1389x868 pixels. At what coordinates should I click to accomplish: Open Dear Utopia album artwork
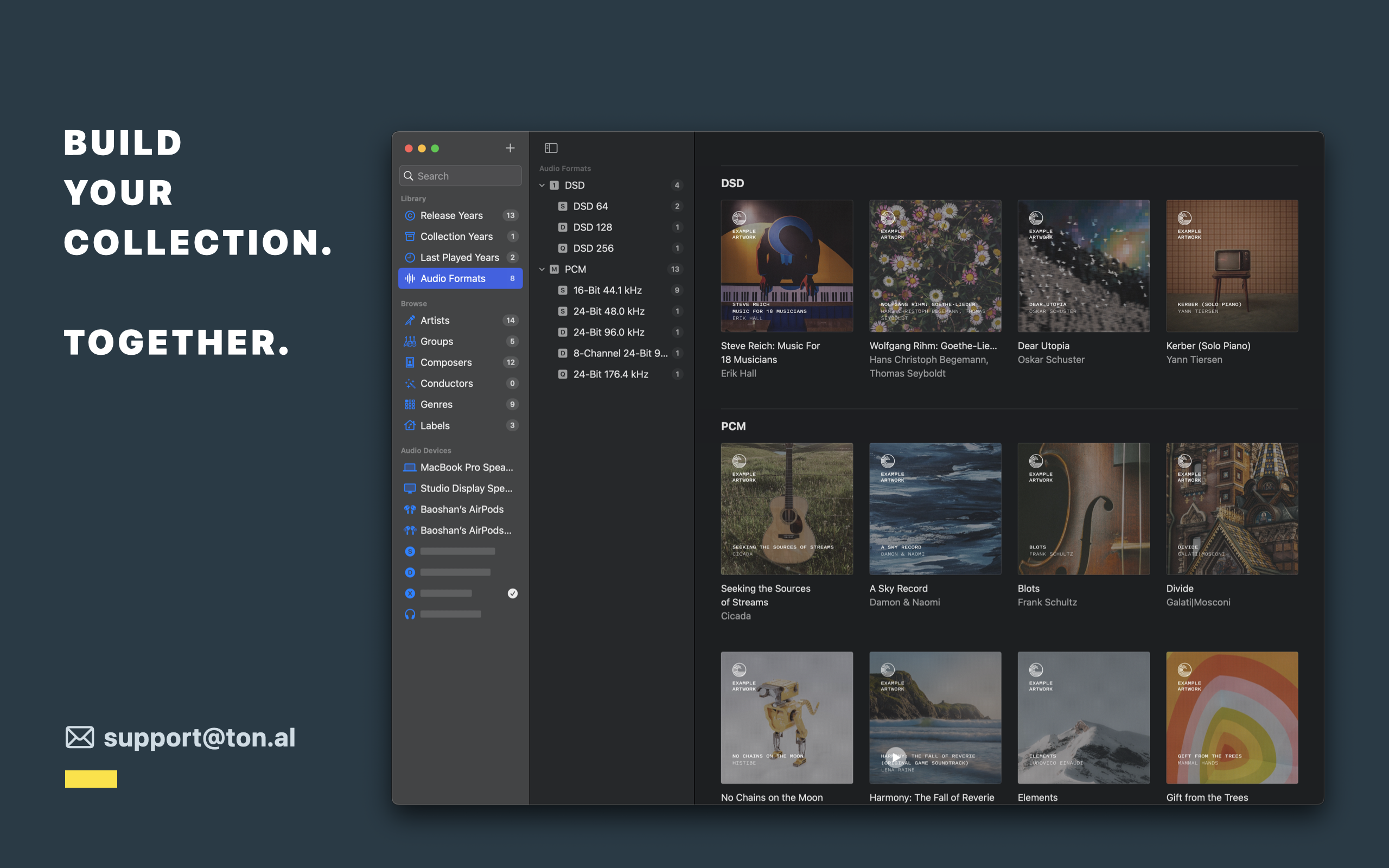coord(1084,266)
